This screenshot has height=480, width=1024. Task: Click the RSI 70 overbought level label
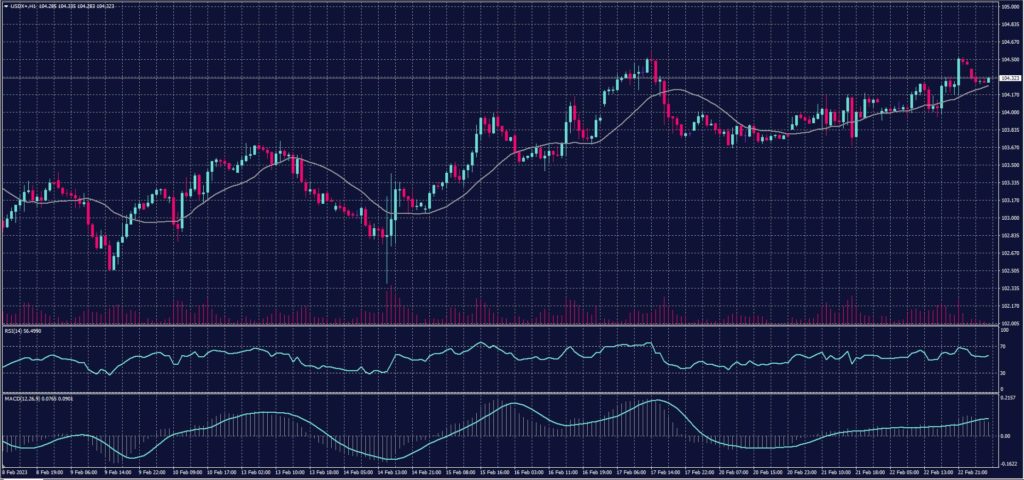click(1002, 346)
